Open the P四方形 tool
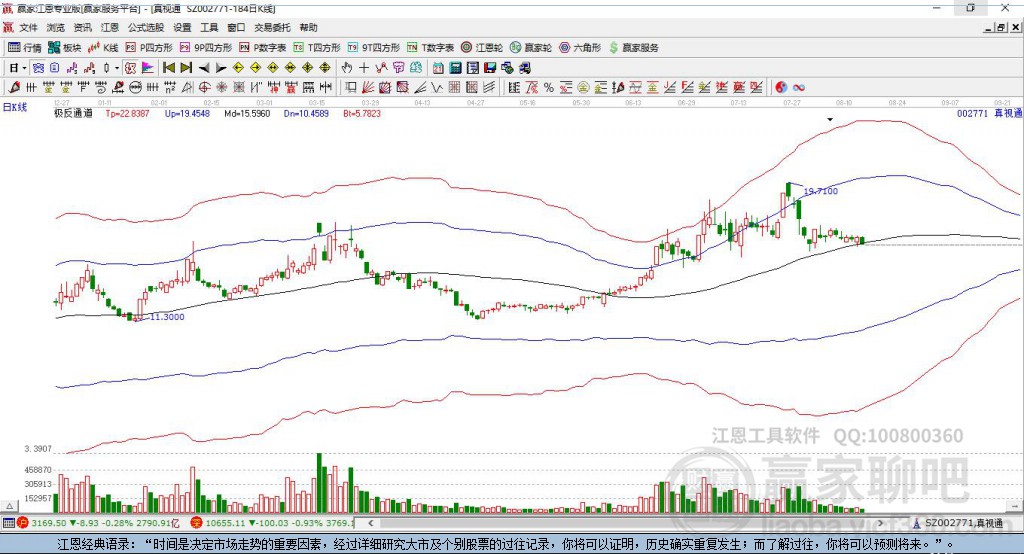Viewport: 1024px width, 554px height. tap(149, 48)
